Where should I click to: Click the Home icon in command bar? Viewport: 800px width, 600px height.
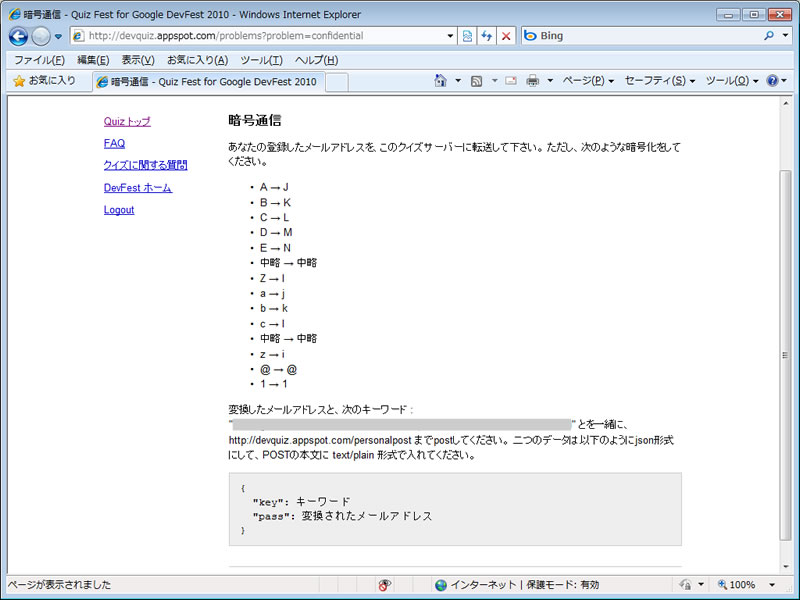pyautogui.click(x=440, y=81)
